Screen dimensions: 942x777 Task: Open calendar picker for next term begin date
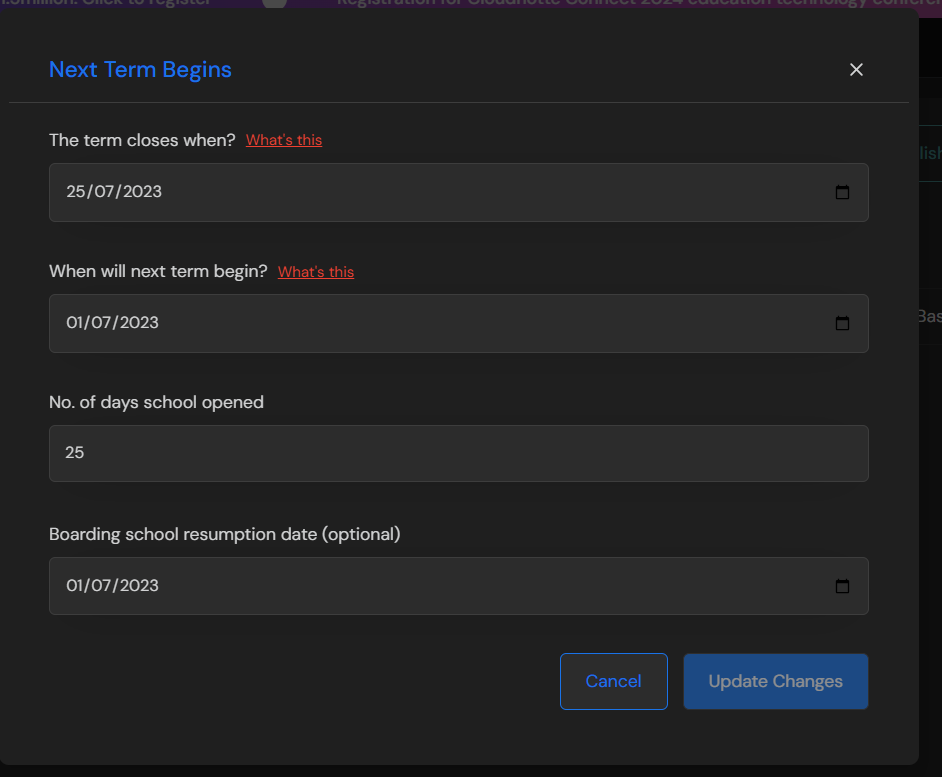coord(842,323)
